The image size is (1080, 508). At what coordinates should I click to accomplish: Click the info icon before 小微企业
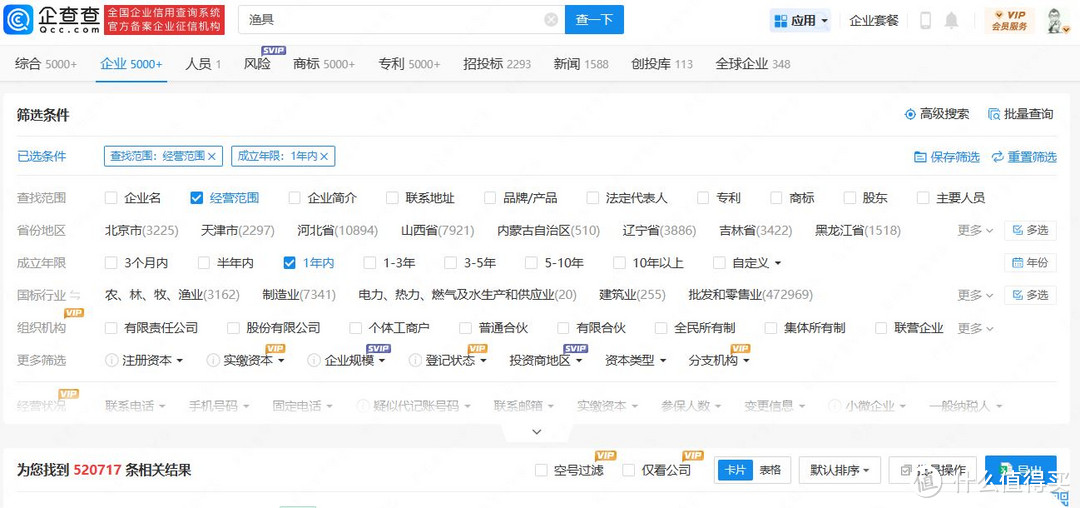tap(834, 405)
